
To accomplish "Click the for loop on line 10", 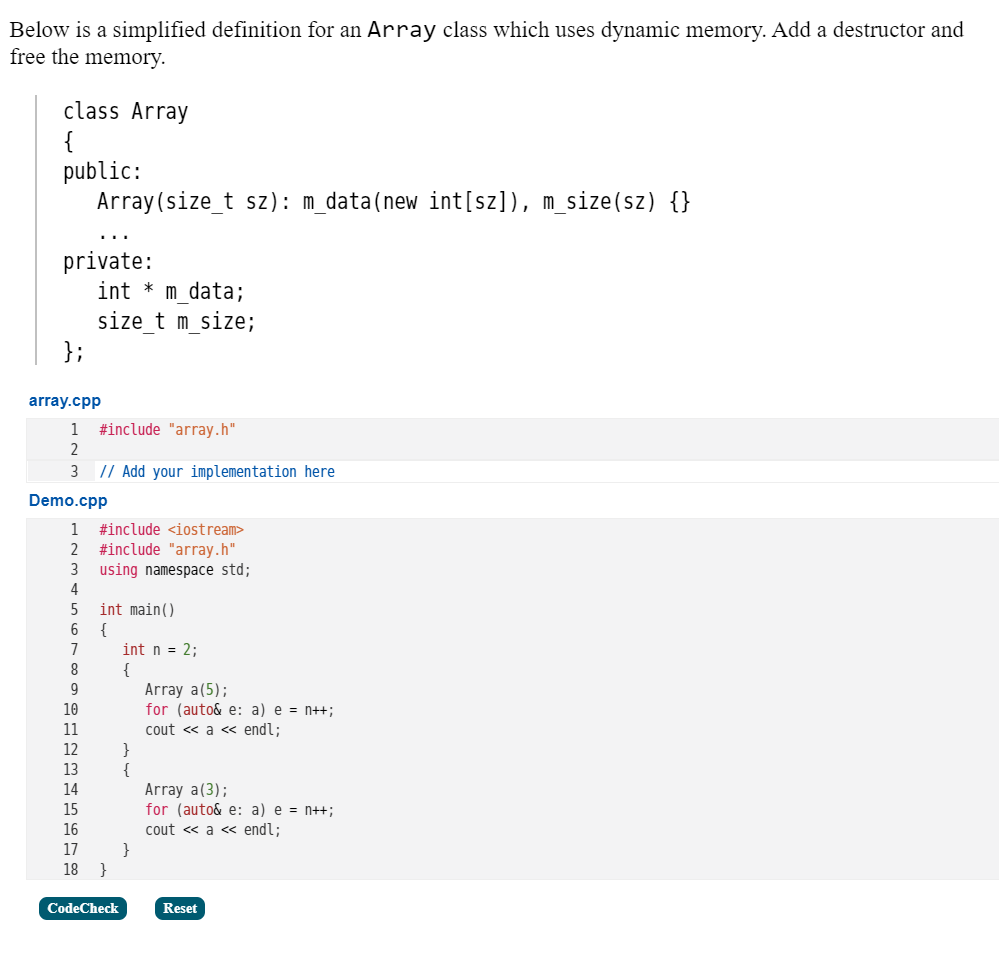I will click(240, 710).
